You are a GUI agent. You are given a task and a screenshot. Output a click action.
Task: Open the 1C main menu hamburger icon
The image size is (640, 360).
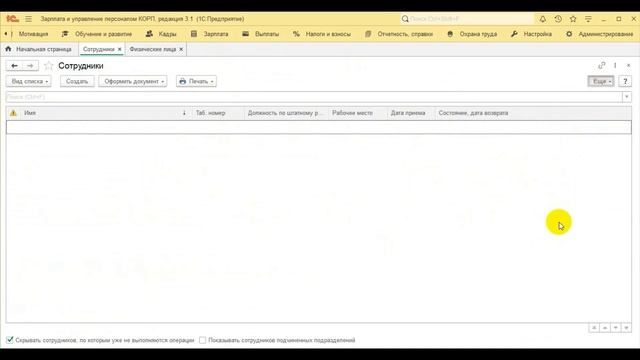(28, 19)
